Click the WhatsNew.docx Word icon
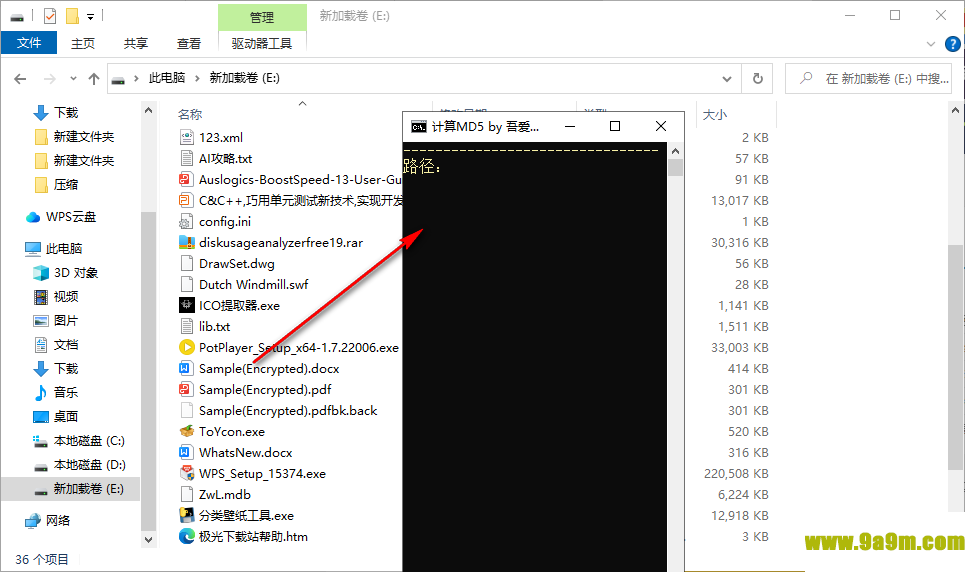 tap(186, 453)
